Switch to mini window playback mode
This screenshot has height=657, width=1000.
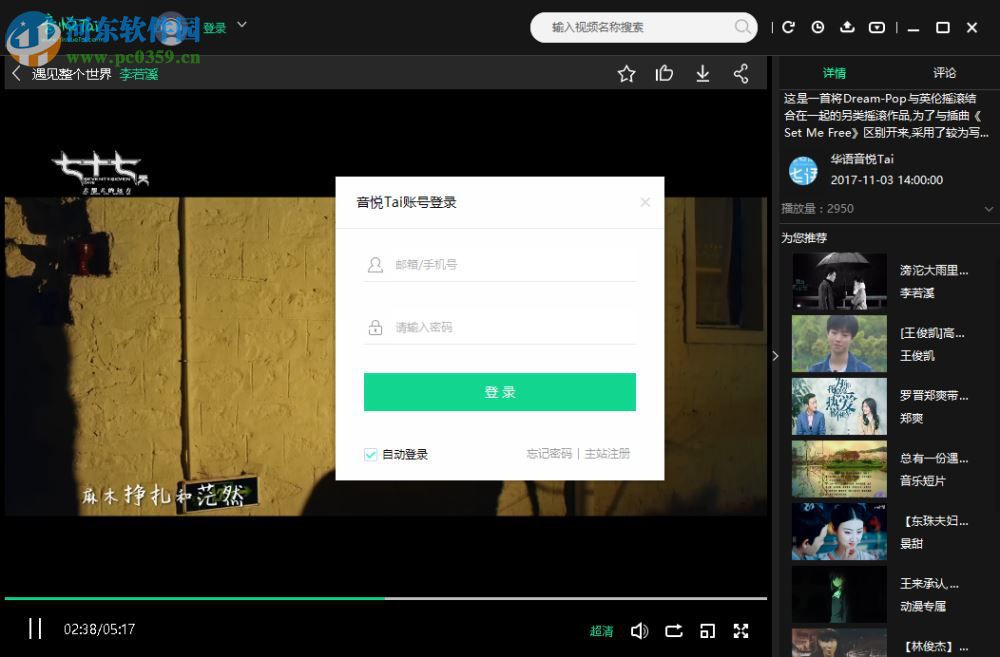click(707, 631)
